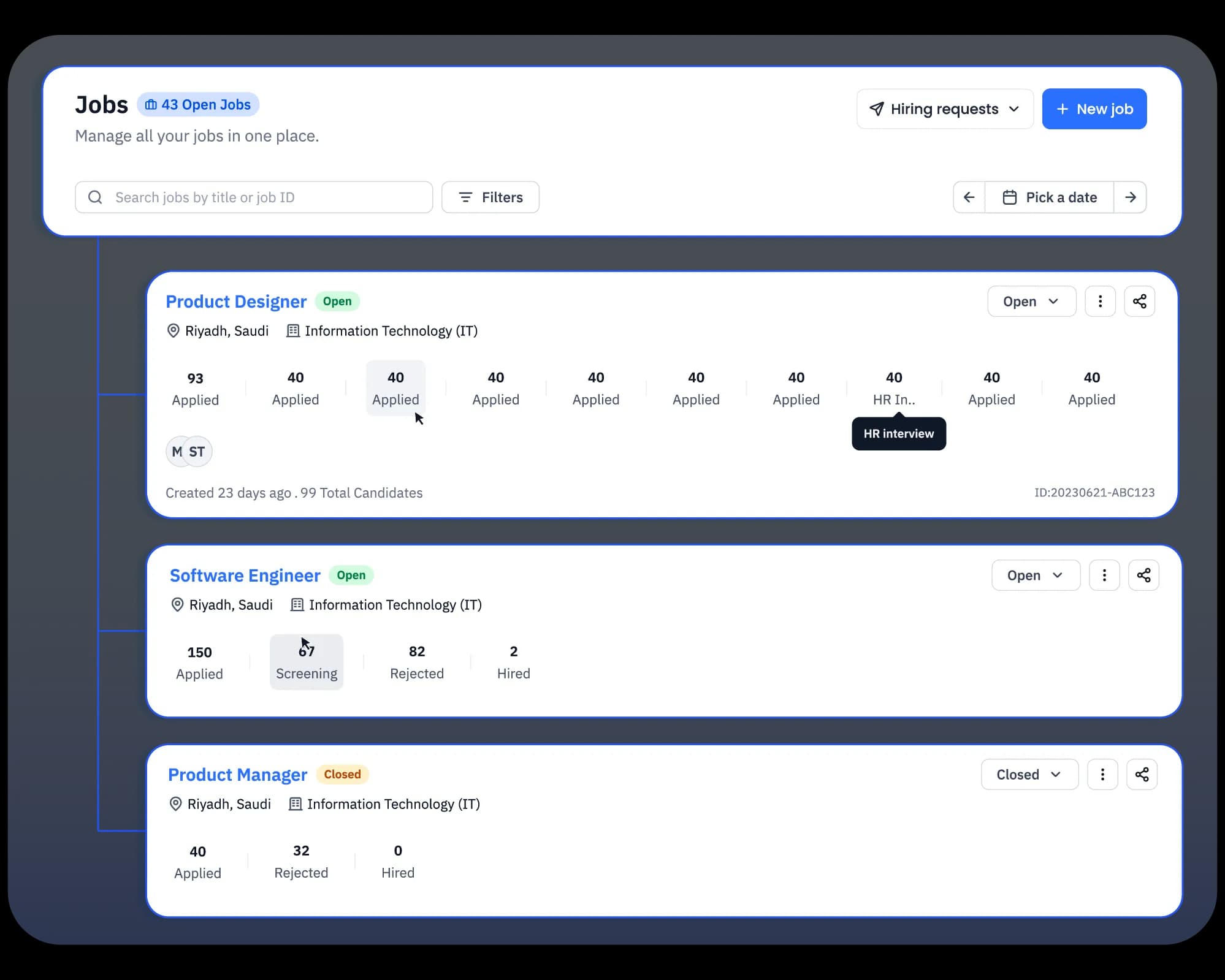Screen dimensions: 1225x980
Task: Click the calendar Pick a date option
Action: tap(1049, 197)
